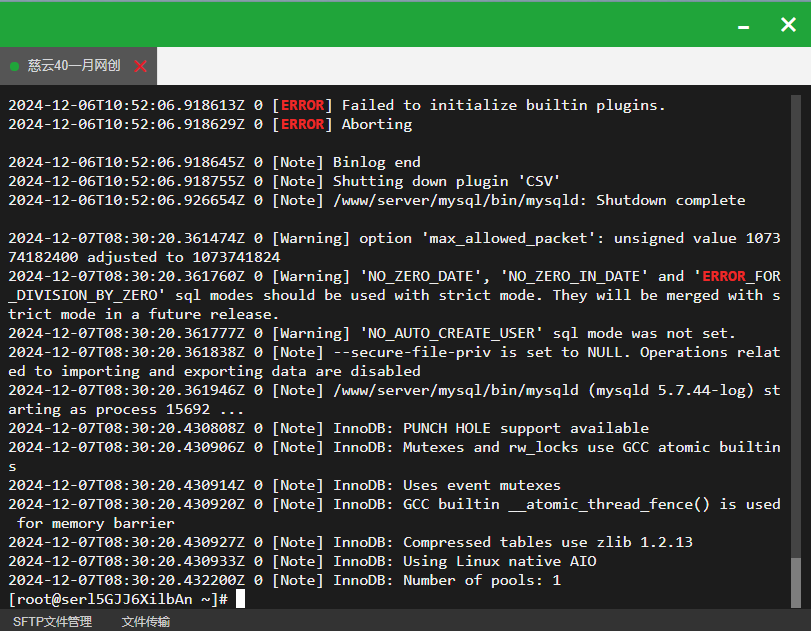
Task: Close the terminal window
Action: (788, 24)
